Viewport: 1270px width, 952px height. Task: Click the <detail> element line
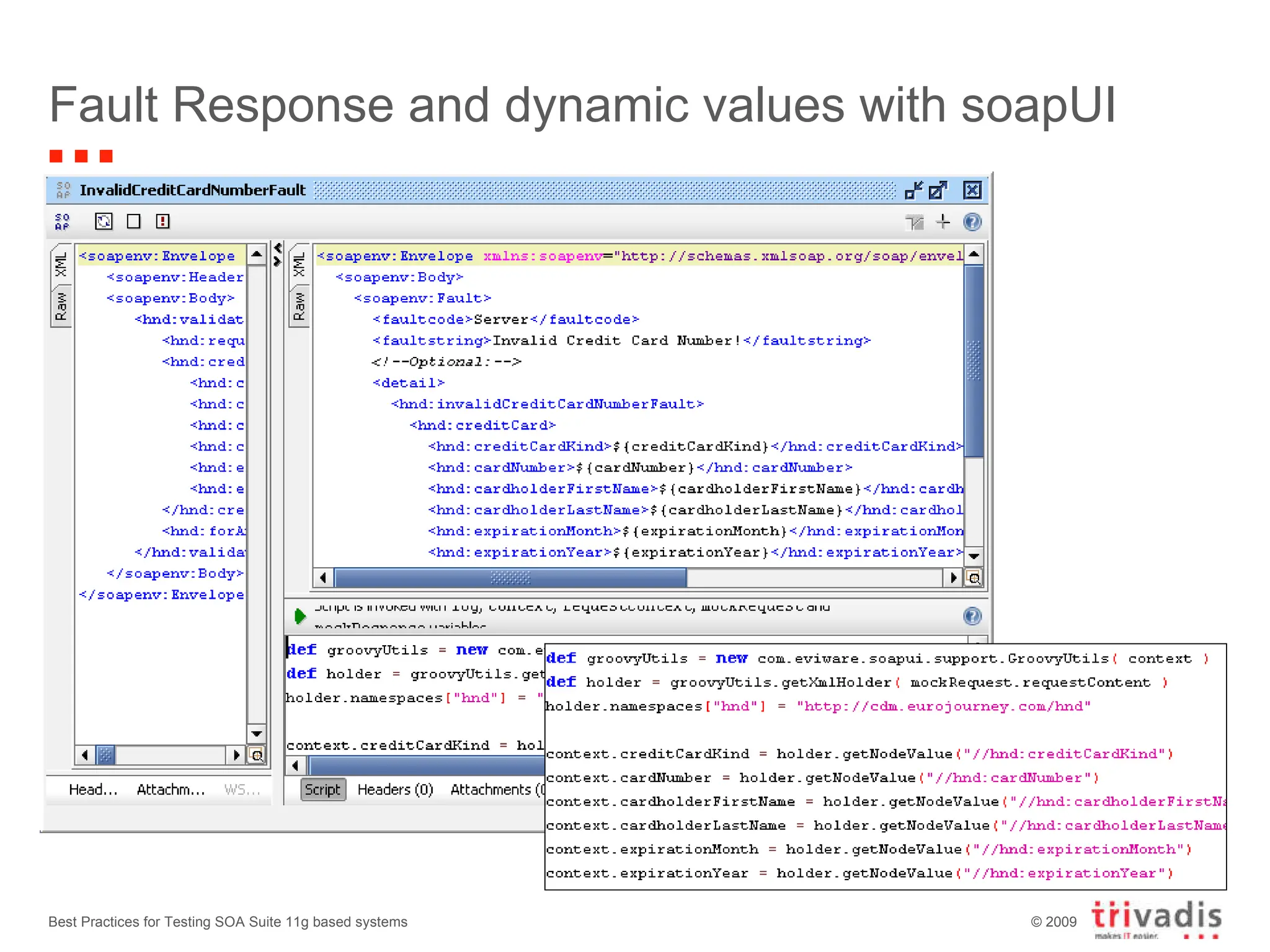(409, 383)
